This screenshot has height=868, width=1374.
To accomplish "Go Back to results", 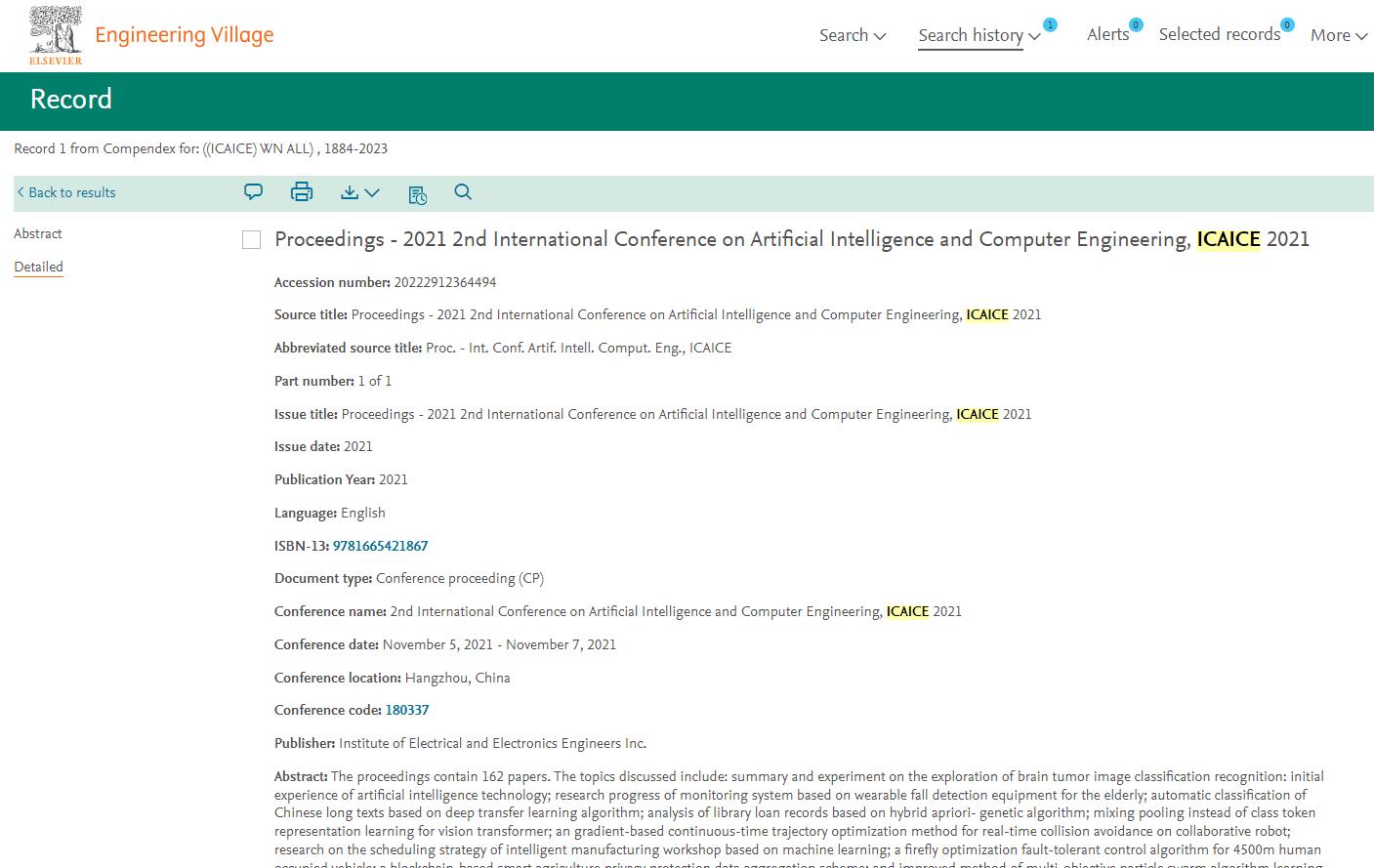I will coord(66,192).
